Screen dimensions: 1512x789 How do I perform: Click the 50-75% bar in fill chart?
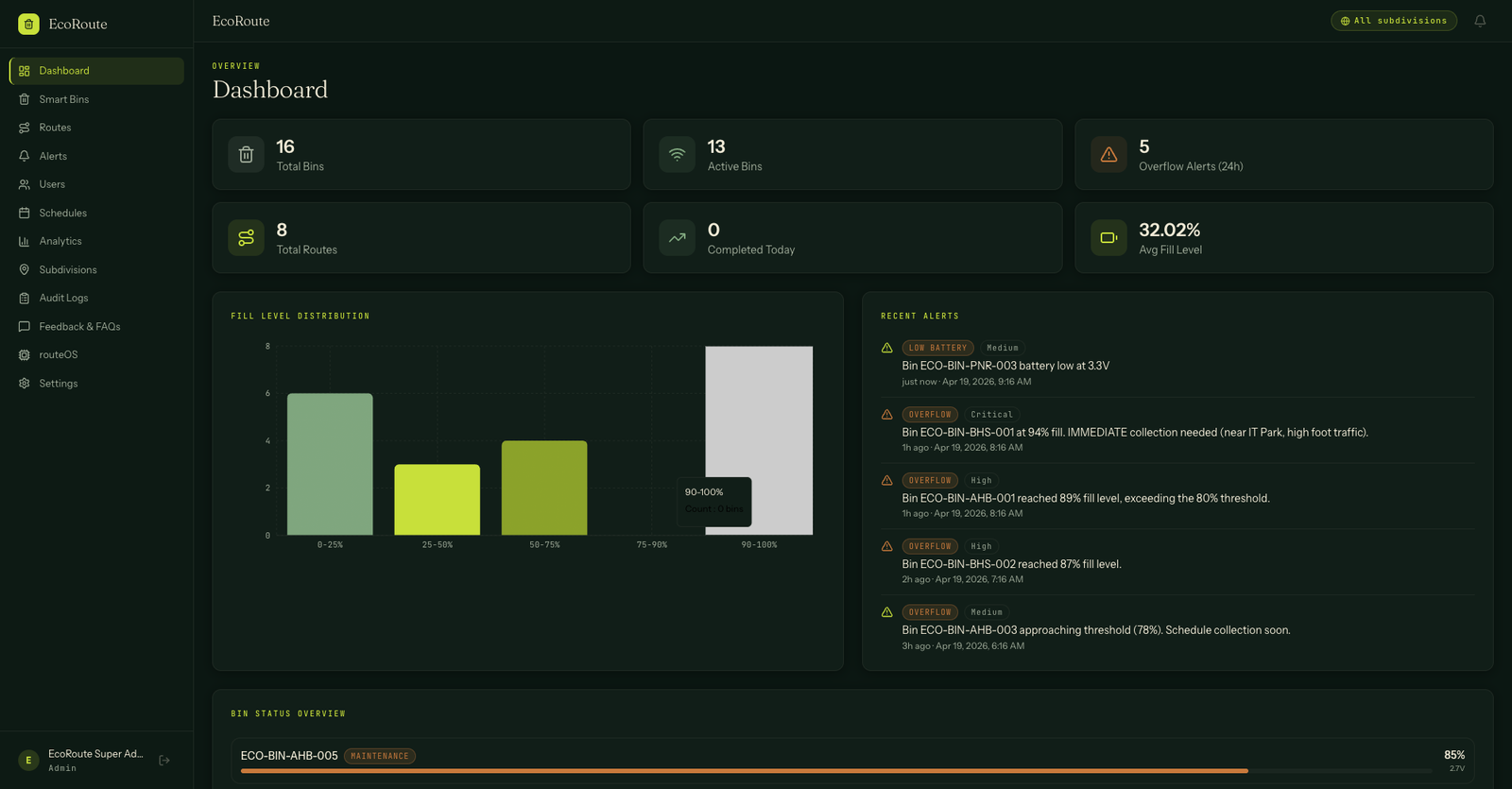[x=544, y=488]
